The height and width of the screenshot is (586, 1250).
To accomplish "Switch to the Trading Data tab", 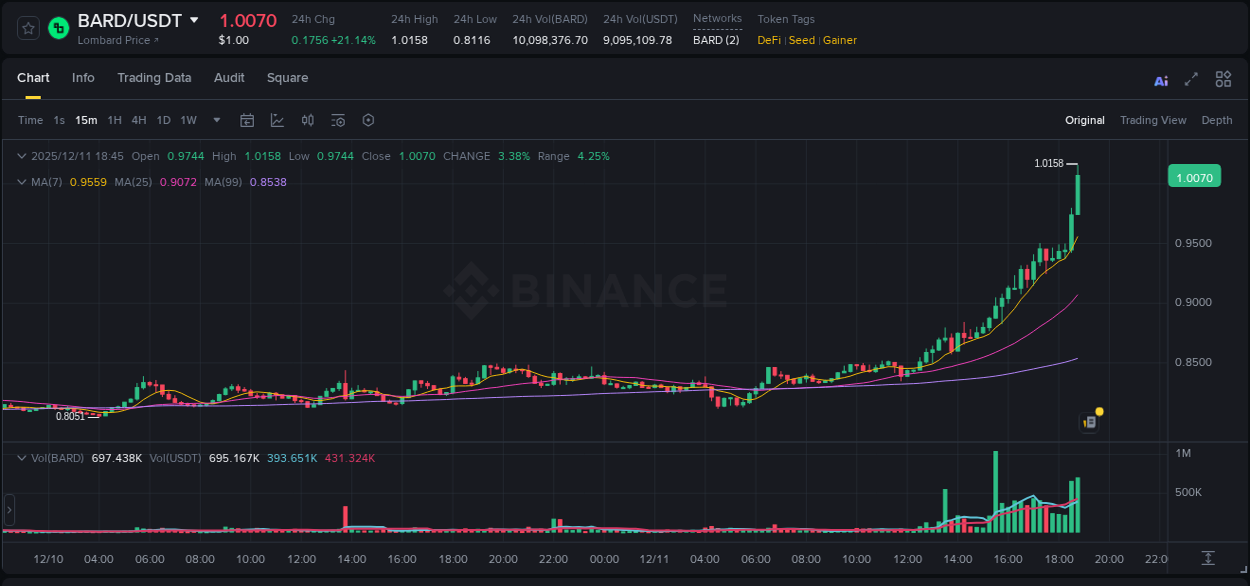I will tap(154, 78).
